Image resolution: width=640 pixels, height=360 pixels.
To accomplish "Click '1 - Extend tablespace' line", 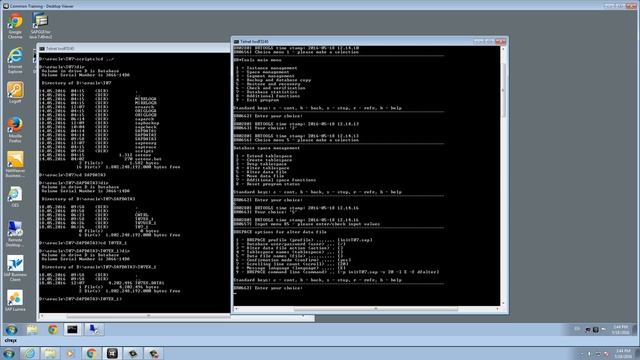I will (263, 156).
